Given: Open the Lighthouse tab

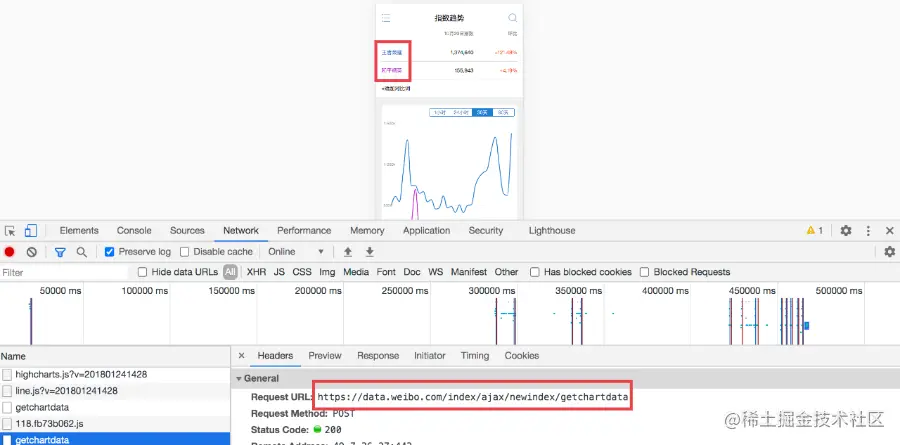Looking at the screenshot, I should click(552, 231).
